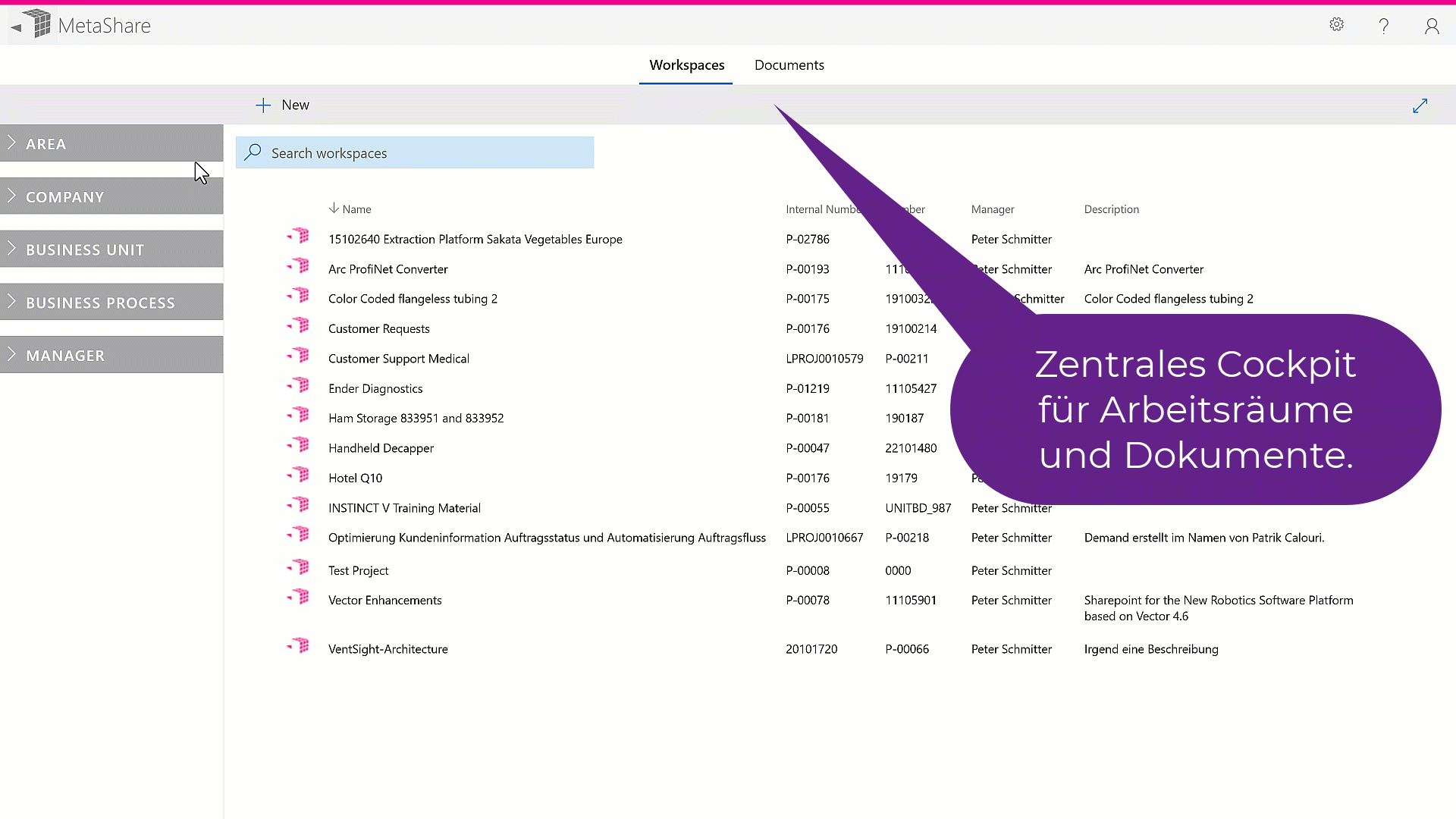Screen dimensions: 1456x819
Task: Open the settings gear icon
Action: tap(1336, 25)
